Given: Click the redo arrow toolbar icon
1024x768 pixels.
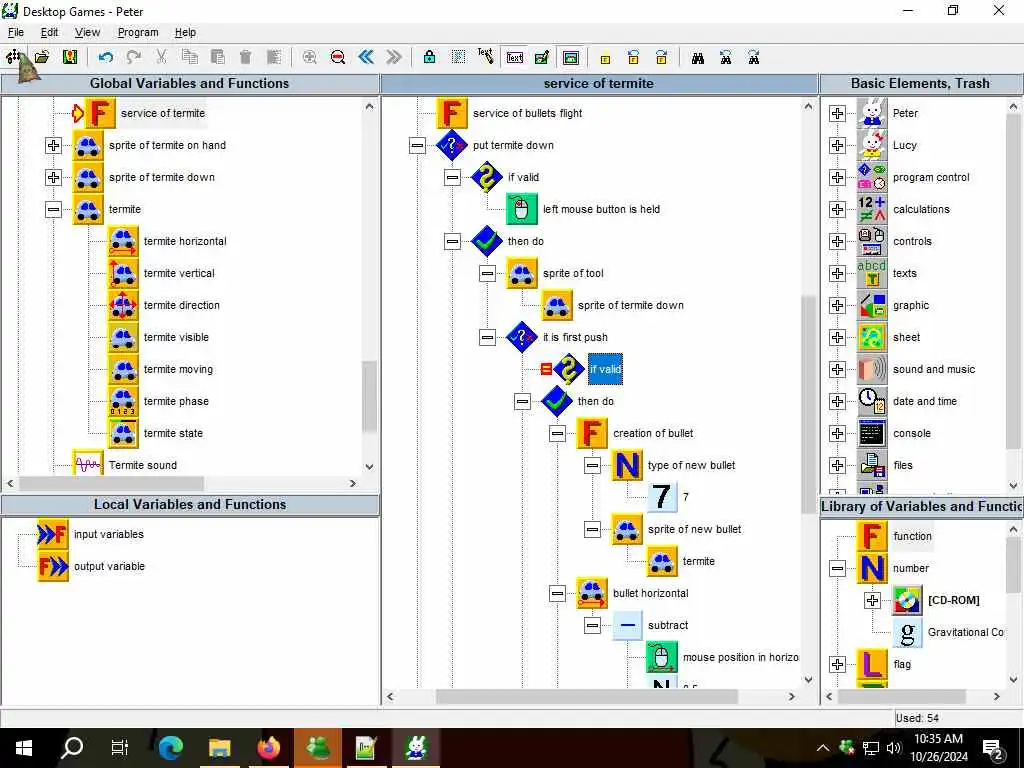Looking at the screenshot, I should [x=134, y=57].
